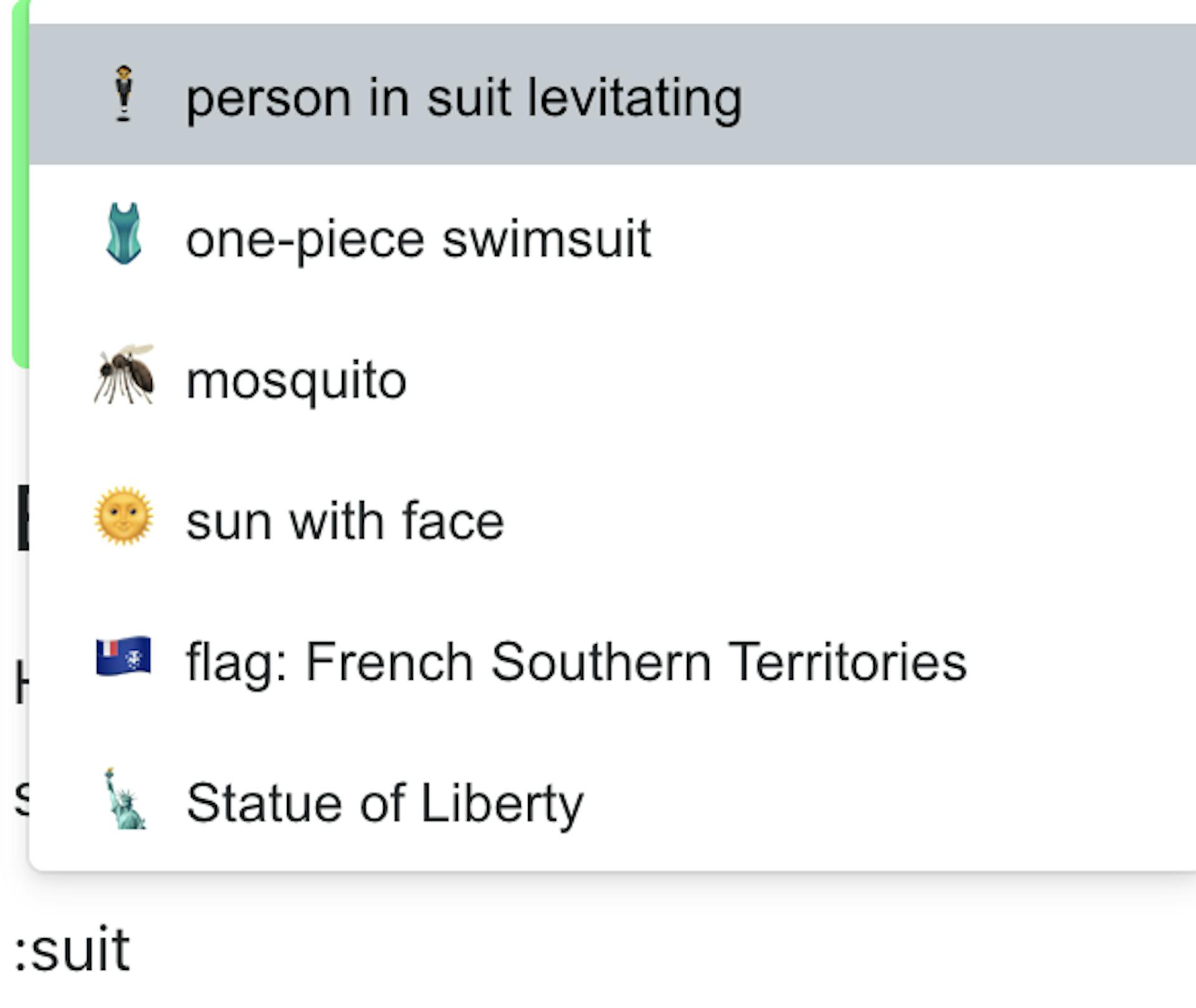Click the levitating person in suit emoji
The width and height of the screenshot is (1196, 1008).
click(124, 94)
